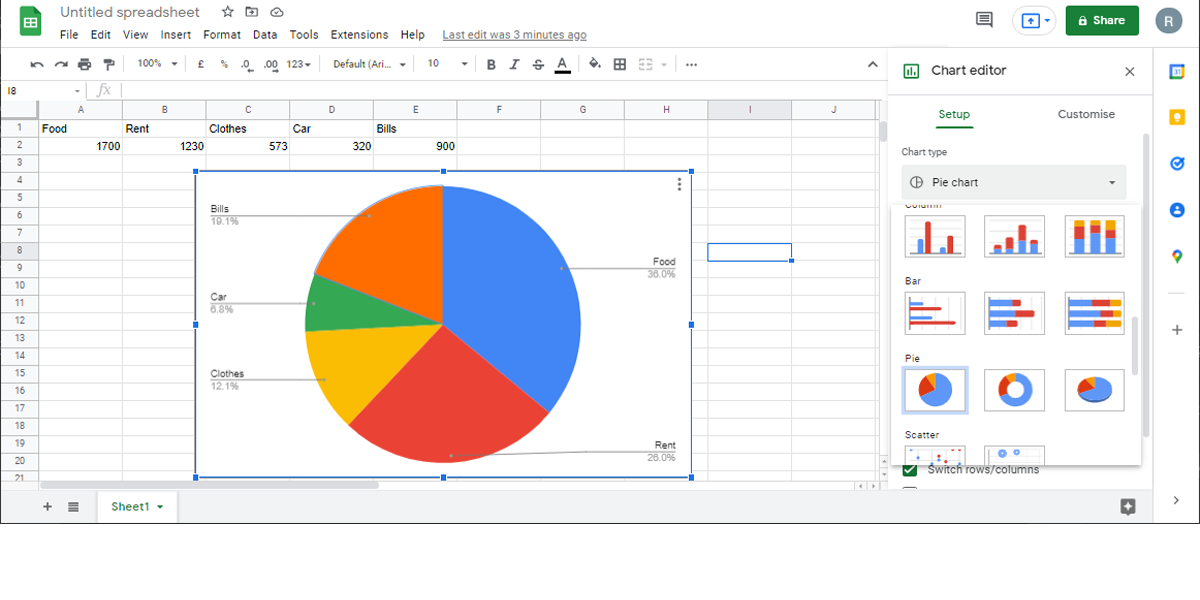Screen dimensions: 1200x600
Task: Toggle strikethrough formatting
Action: [539, 64]
